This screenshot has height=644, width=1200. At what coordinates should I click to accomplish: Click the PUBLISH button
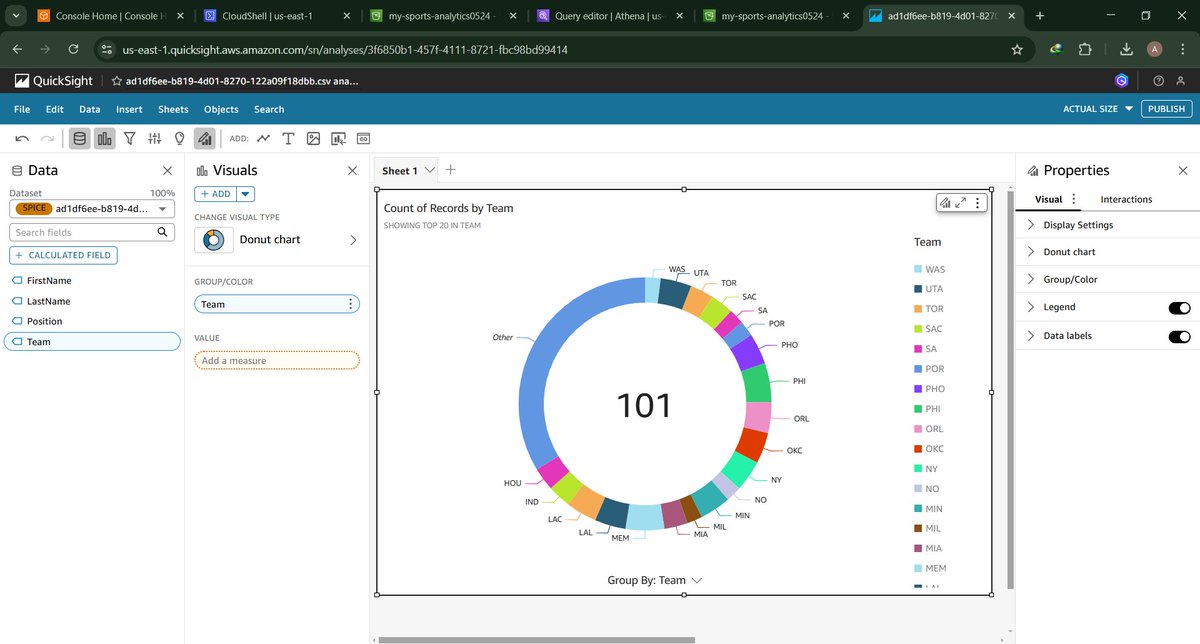(1166, 109)
